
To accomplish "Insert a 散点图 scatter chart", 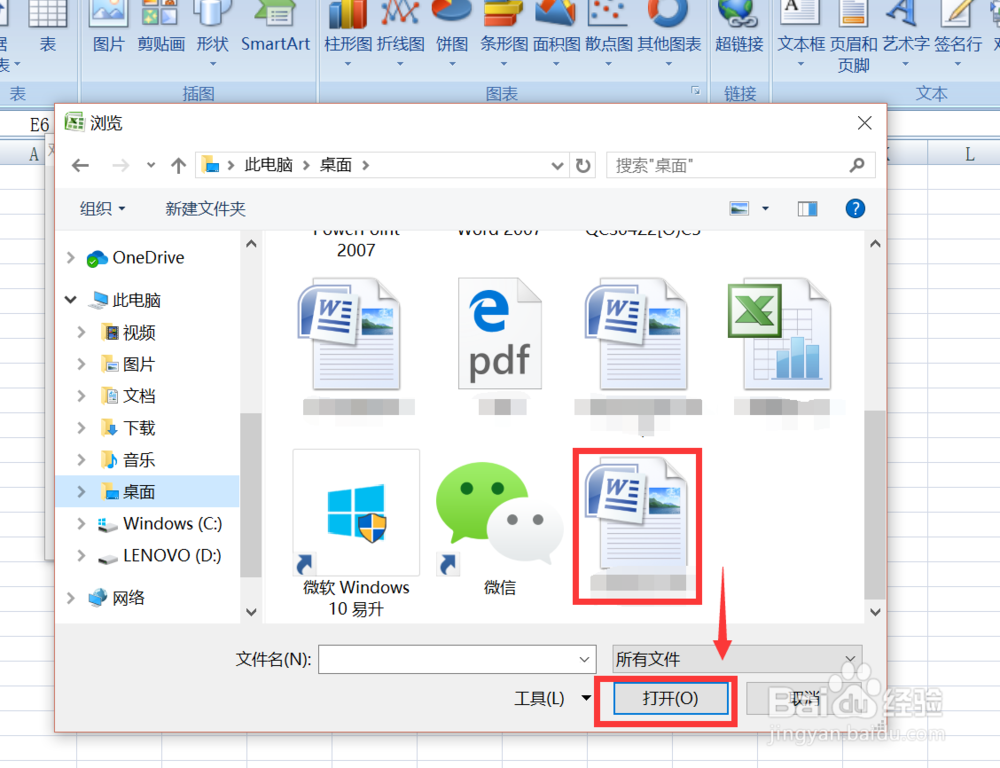I will pyautogui.click(x=608, y=32).
